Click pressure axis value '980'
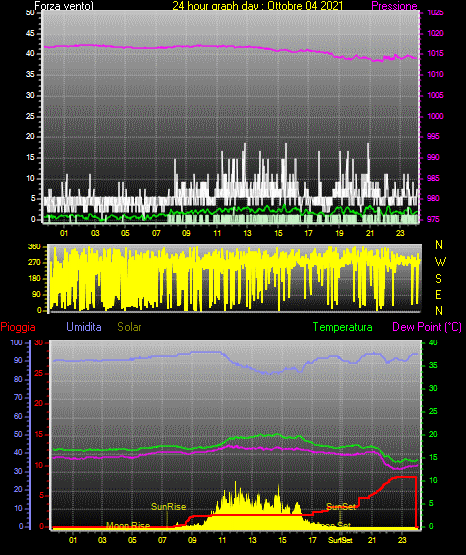 click(x=433, y=198)
